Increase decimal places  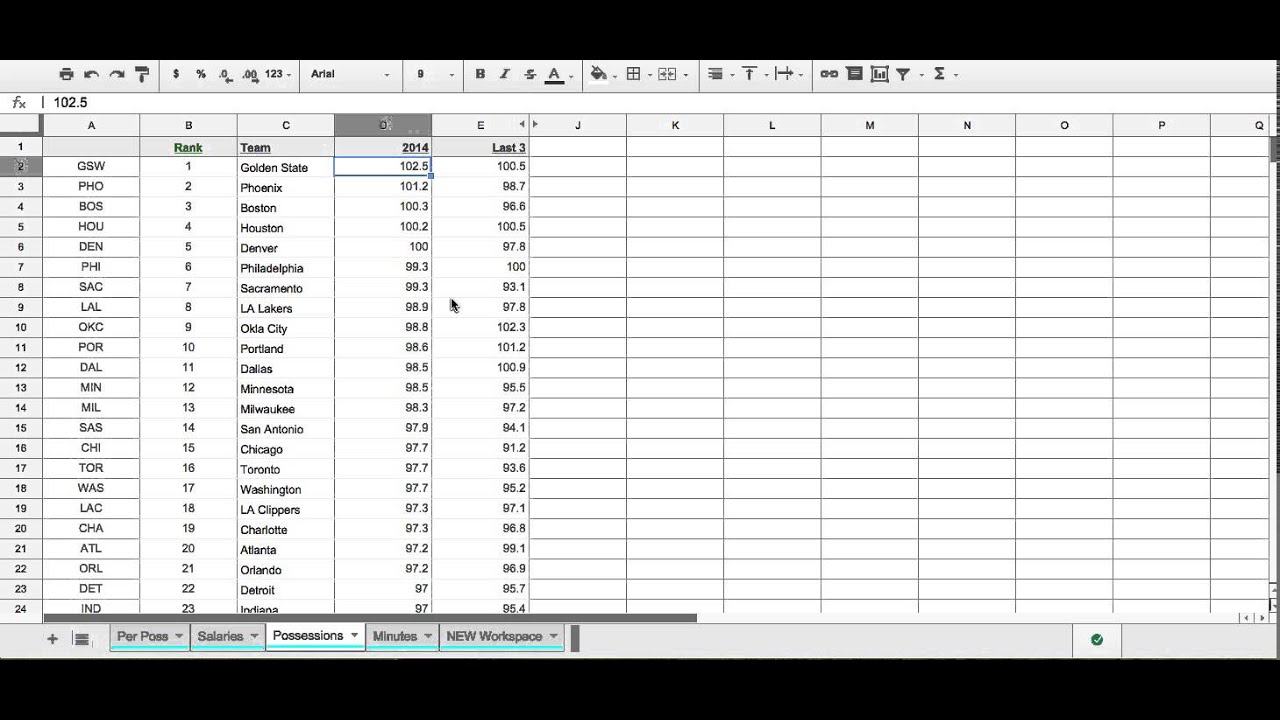tap(250, 74)
